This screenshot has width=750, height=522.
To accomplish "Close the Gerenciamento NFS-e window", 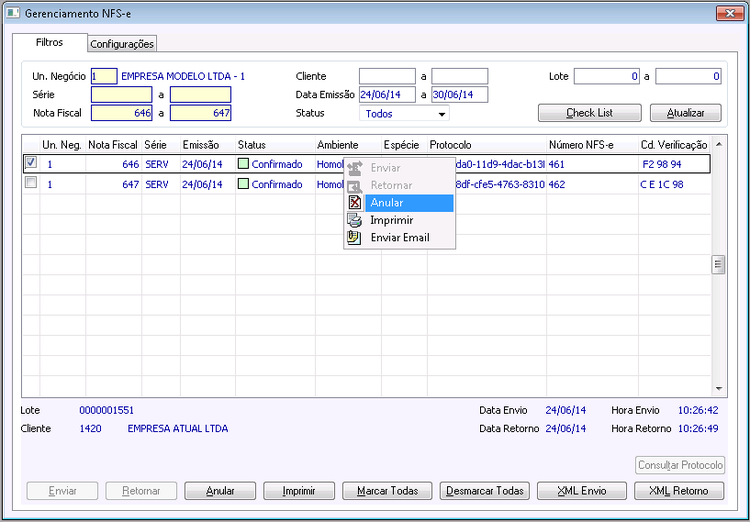I will 730,13.
